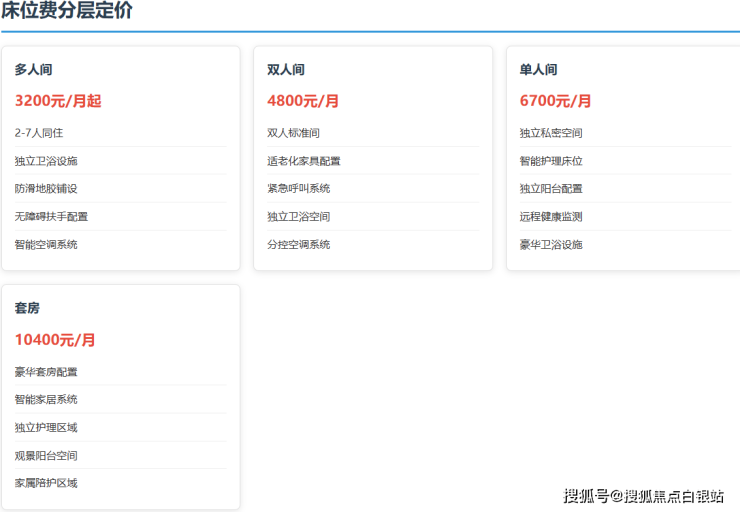The image size is (740, 512).
Task: Open the 套房 card title
Action: coord(27,309)
